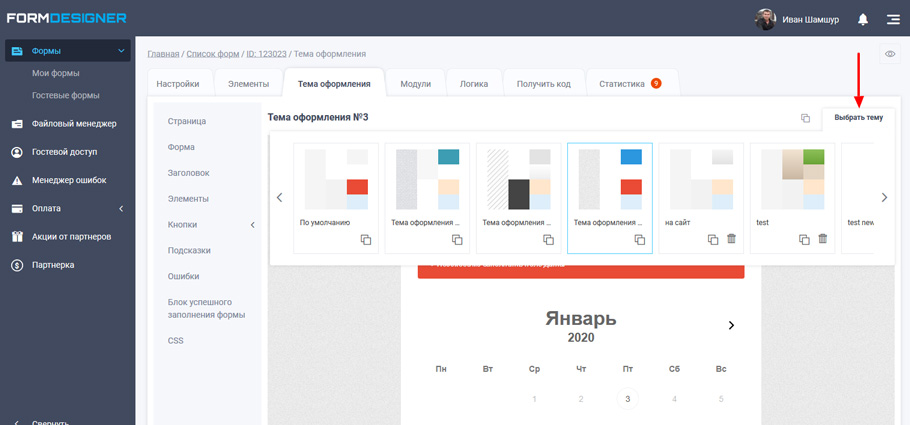The image size is (910, 425).
Task: Click the Тема оформления №3 title
Action: coord(318,117)
